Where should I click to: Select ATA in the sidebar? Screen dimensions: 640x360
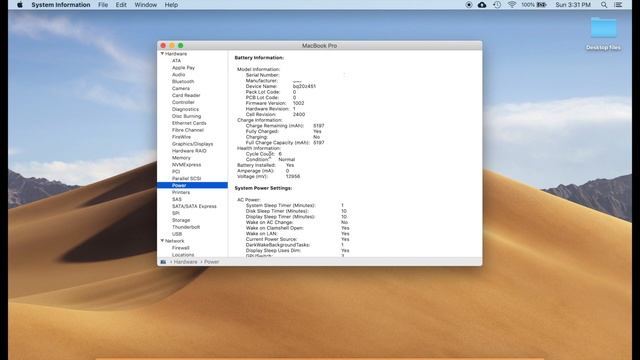coord(176,61)
